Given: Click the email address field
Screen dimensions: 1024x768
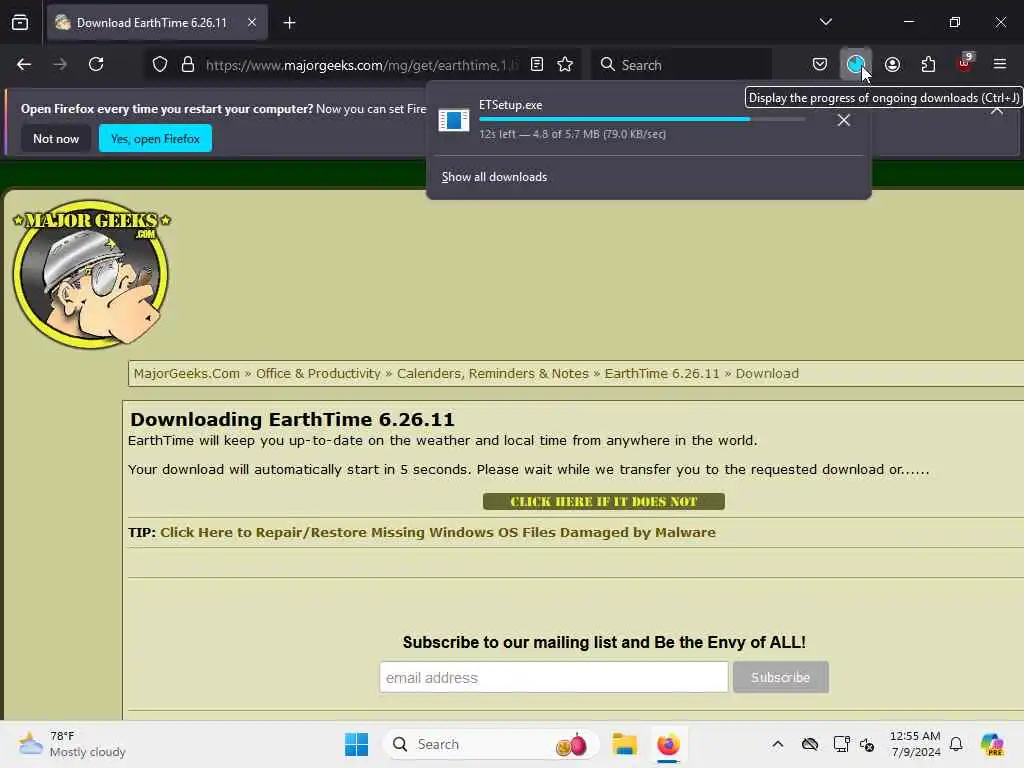Looking at the screenshot, I should (x=554, y=677).
